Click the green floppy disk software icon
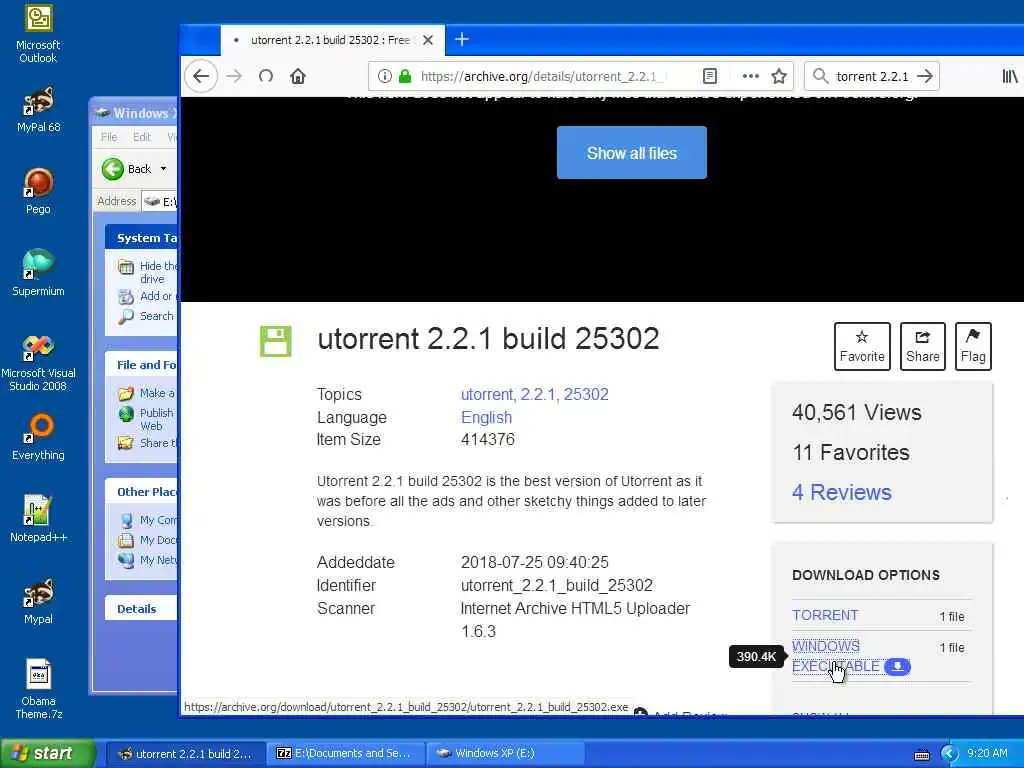 coord(276,341)
